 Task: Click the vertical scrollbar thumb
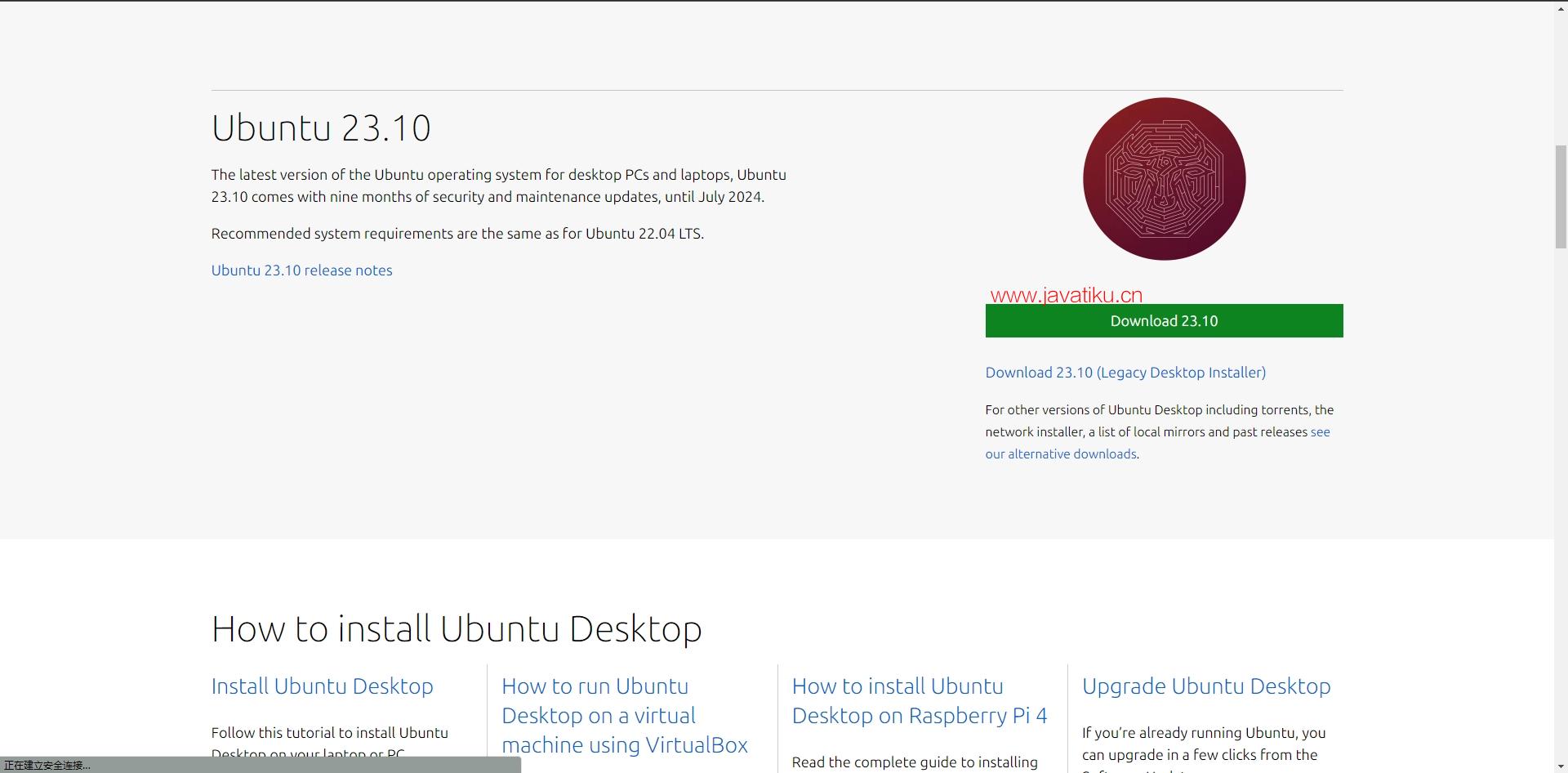tap(1561, 196)
